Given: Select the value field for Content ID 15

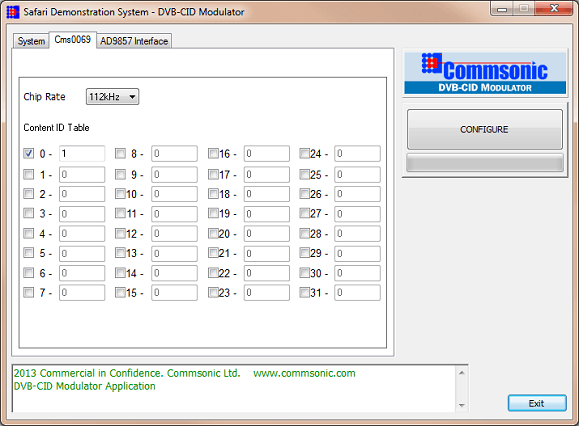Looking at the screenshot, I should pos(174,293).
